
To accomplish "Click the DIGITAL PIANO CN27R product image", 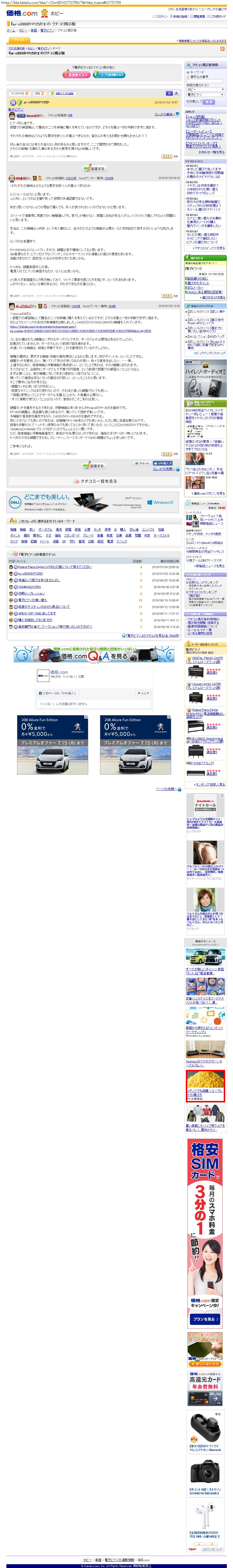I will [x=195, y=671].
